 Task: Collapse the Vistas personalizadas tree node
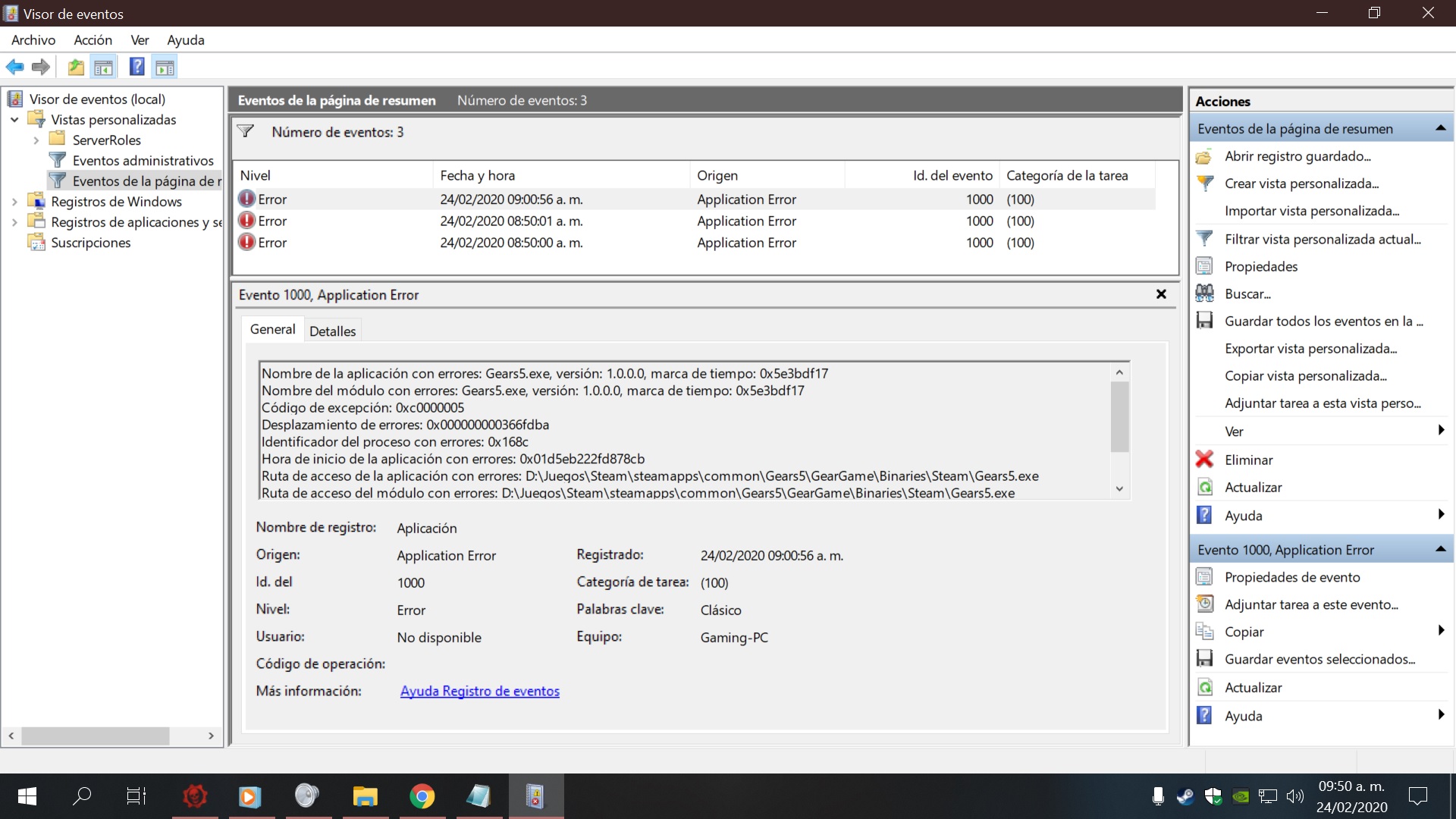[x=14, y=120]
